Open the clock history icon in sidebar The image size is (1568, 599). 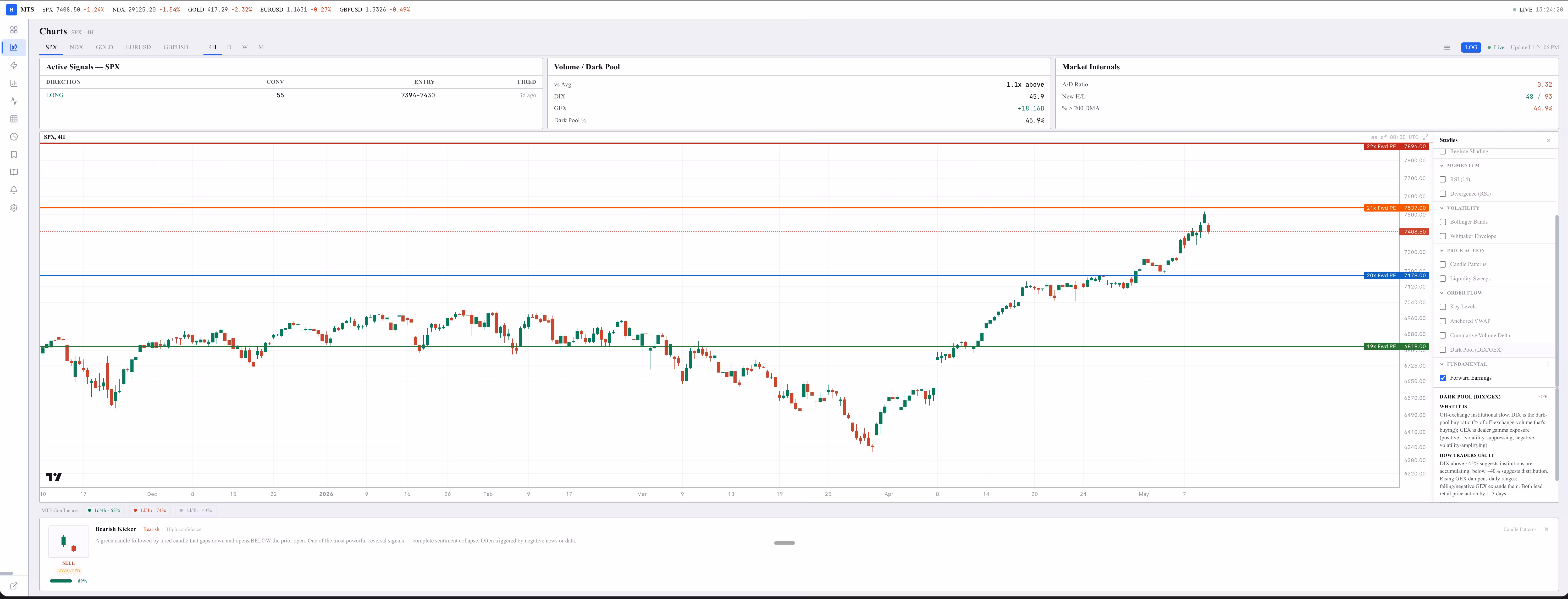click(14, 137)
